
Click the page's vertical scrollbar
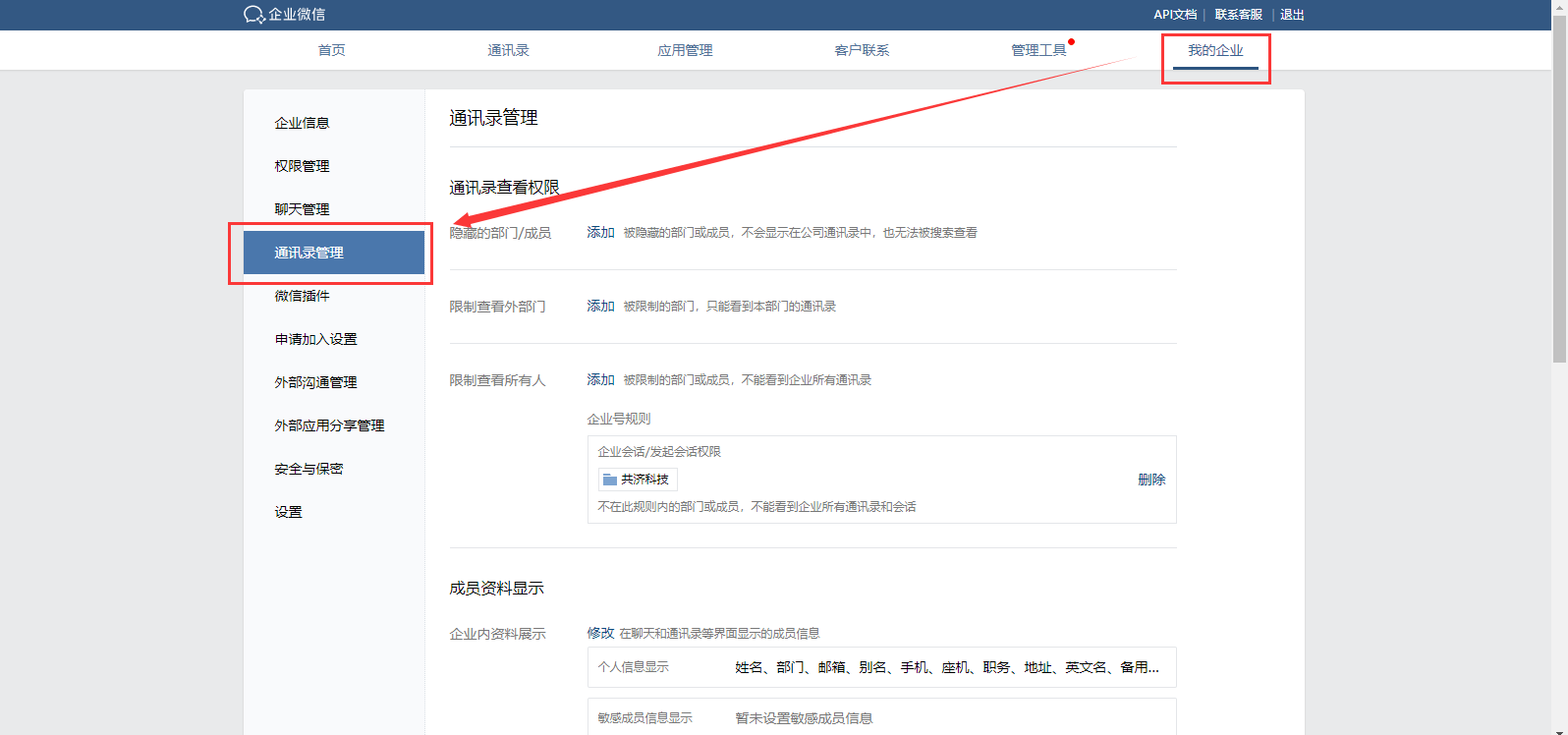[x=1559, y=197]
